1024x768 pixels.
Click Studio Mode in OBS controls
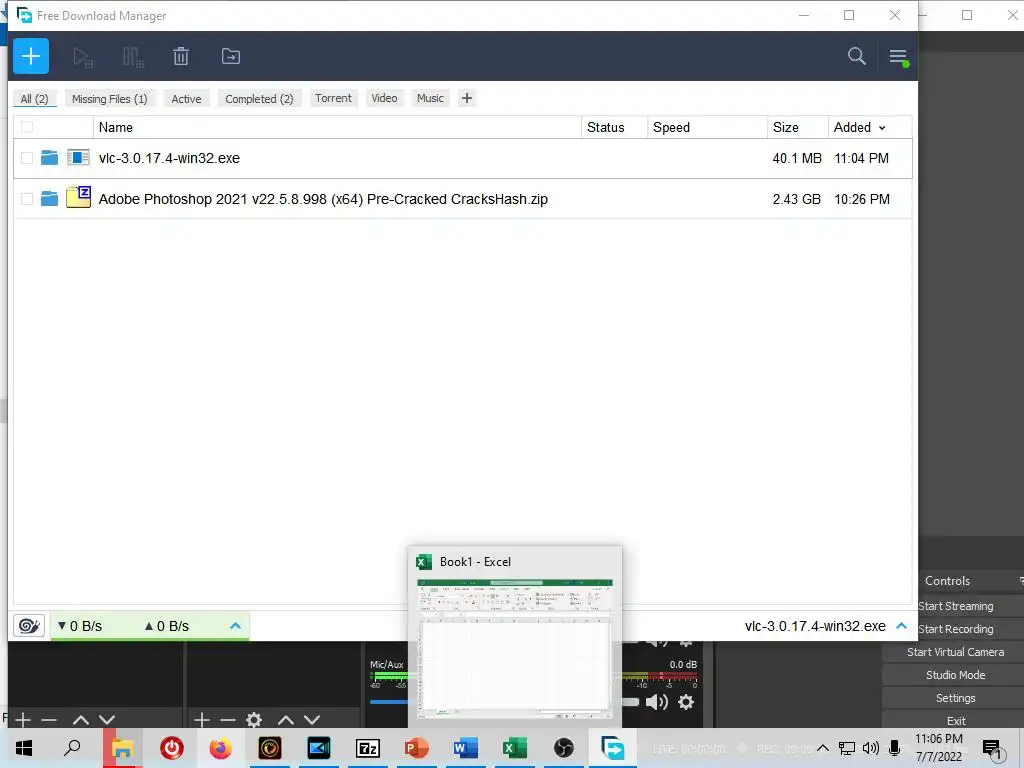[955, 675]
